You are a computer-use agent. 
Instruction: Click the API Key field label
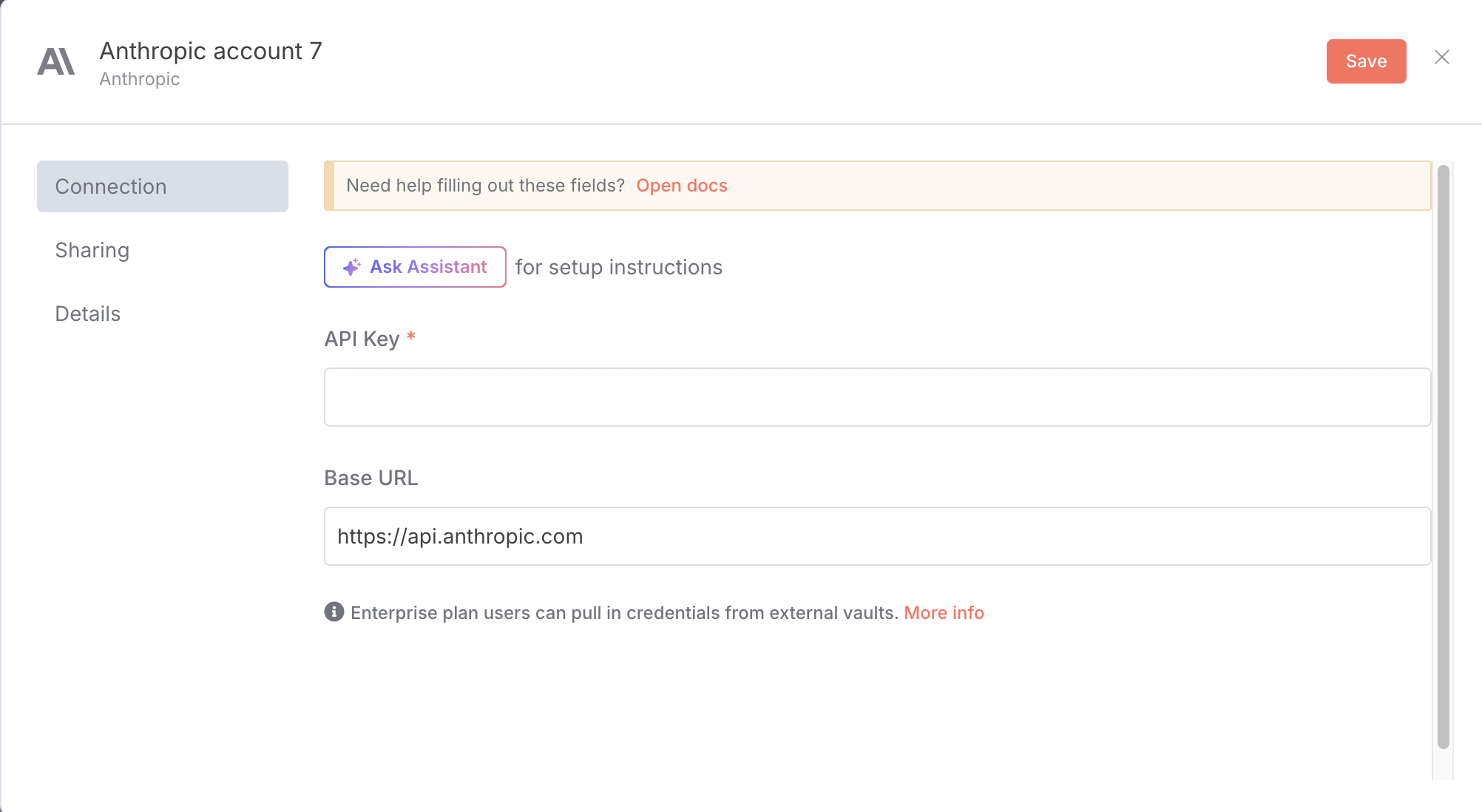click(362, 339)
